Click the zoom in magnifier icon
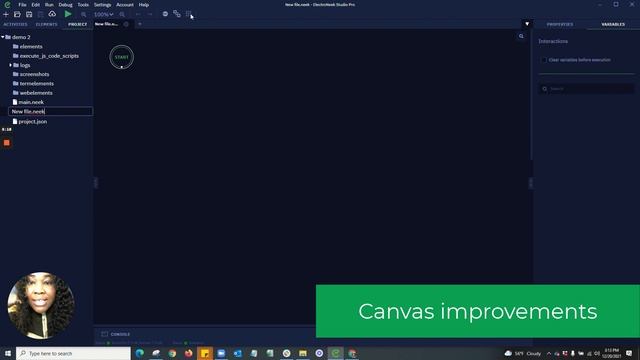This screenshot has height=360, width=640. tap(122, 14)
